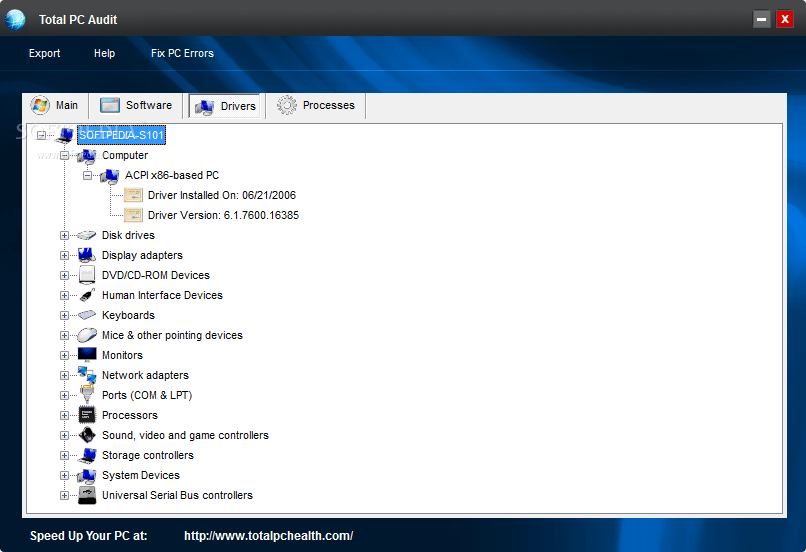
Task: Select the 'Monitors' label
Action: click(122, 356)
